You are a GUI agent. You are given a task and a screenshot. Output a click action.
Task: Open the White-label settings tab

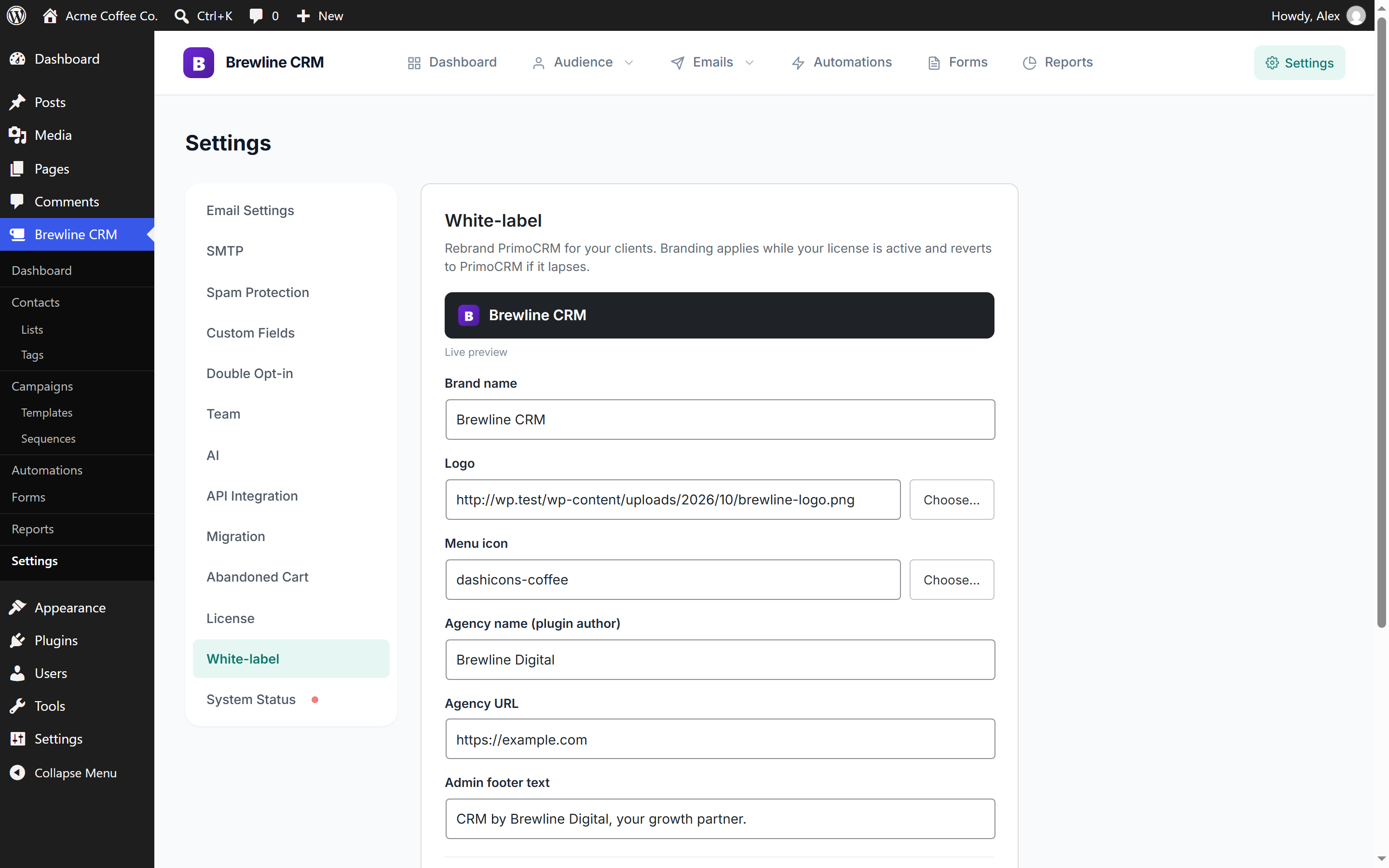pos(291,658)
